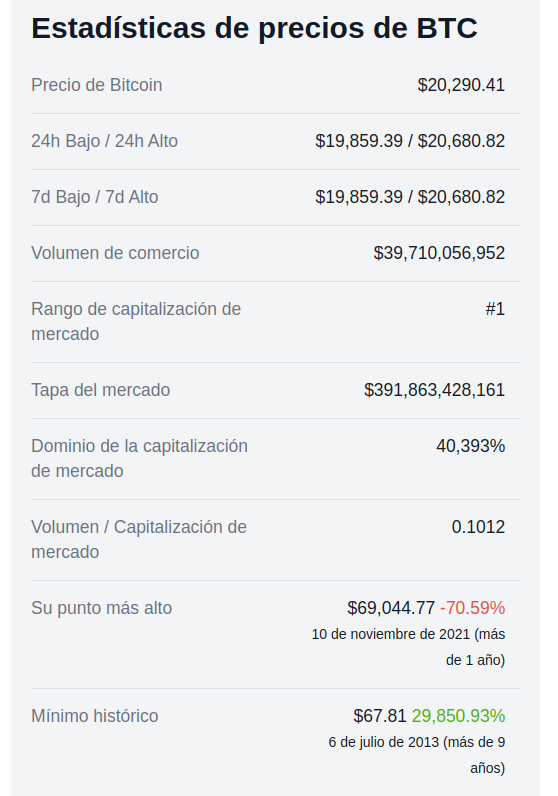This screenshot has height=796, width=558.
Task: Click the $391,863,428,161 market cap value
Action: [434, 390]
